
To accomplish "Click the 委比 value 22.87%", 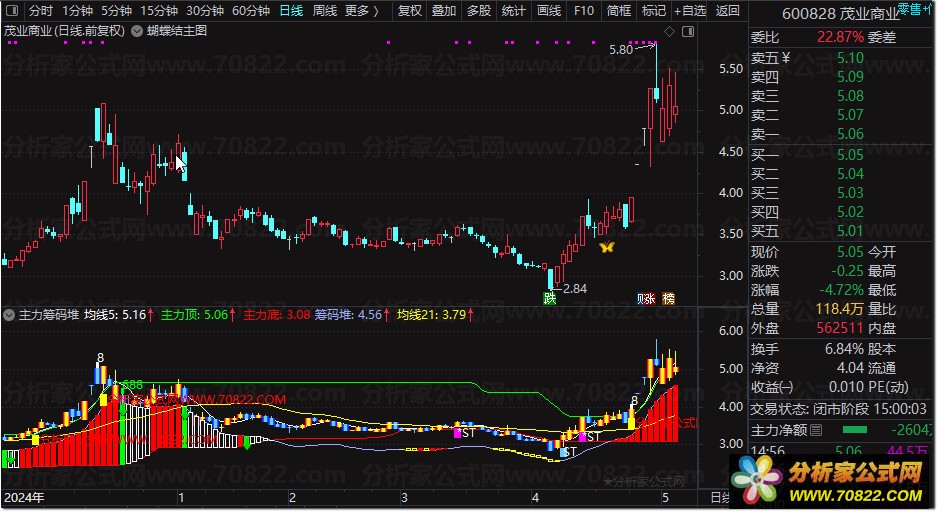I will [x=840, y=37].
